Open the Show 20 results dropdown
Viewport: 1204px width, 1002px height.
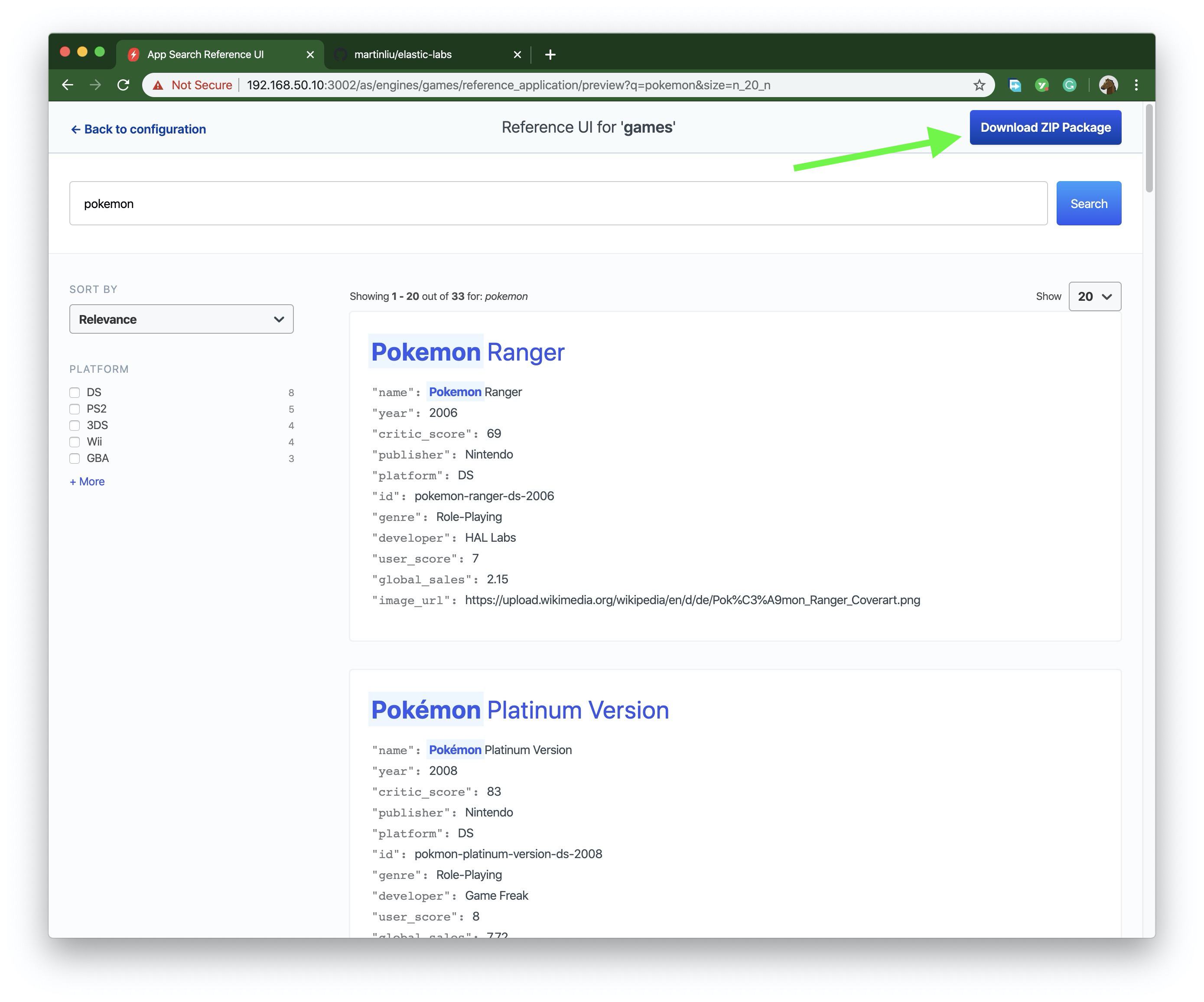pyautogui.click(x=1094, y=296)
